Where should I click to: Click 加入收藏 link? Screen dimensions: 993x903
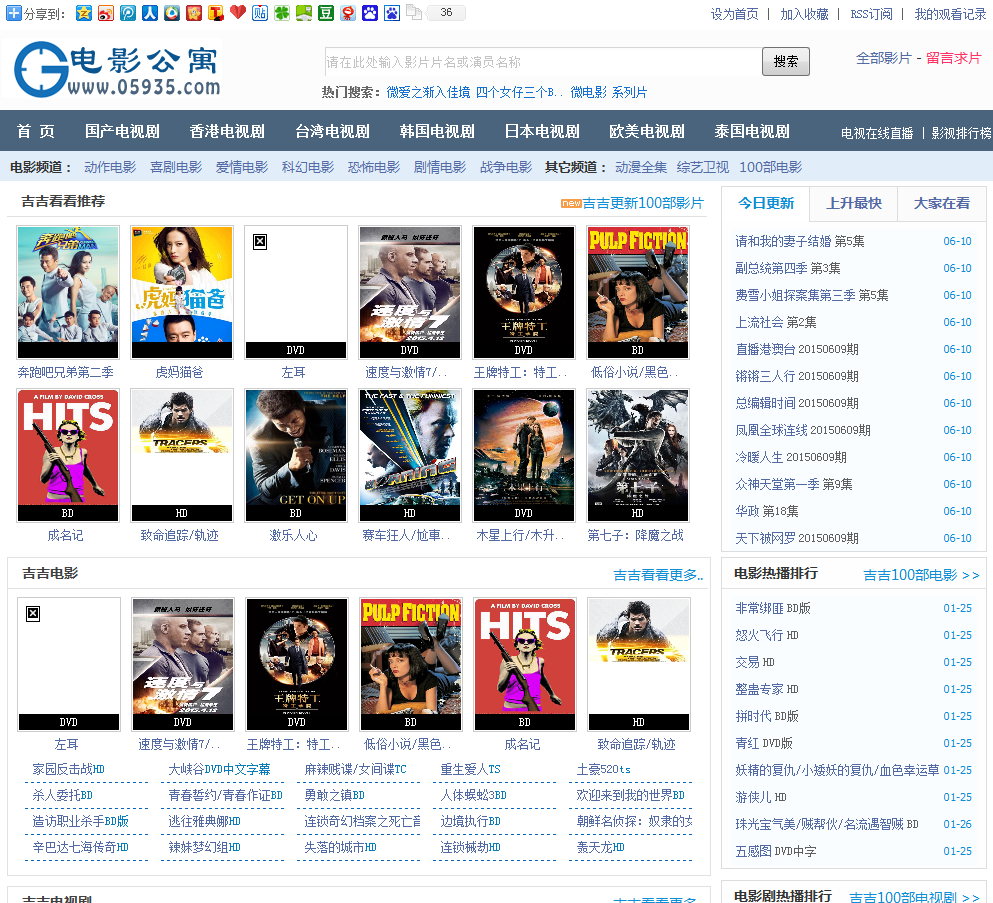coord(804,14)
